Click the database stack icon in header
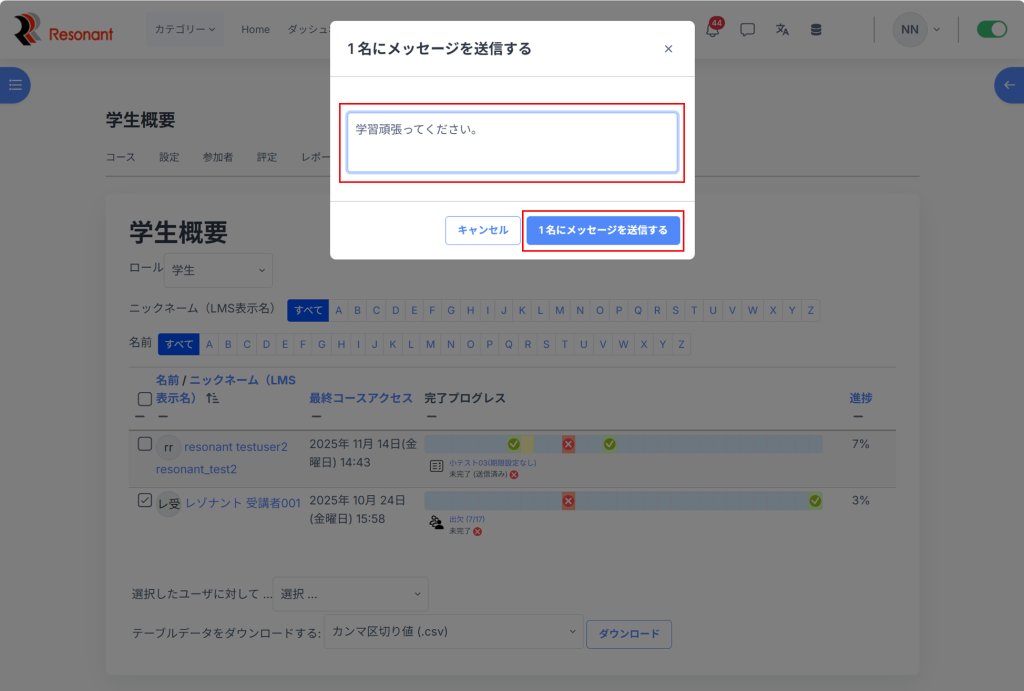Viewport: 1024px width, 691px height. 816,30
